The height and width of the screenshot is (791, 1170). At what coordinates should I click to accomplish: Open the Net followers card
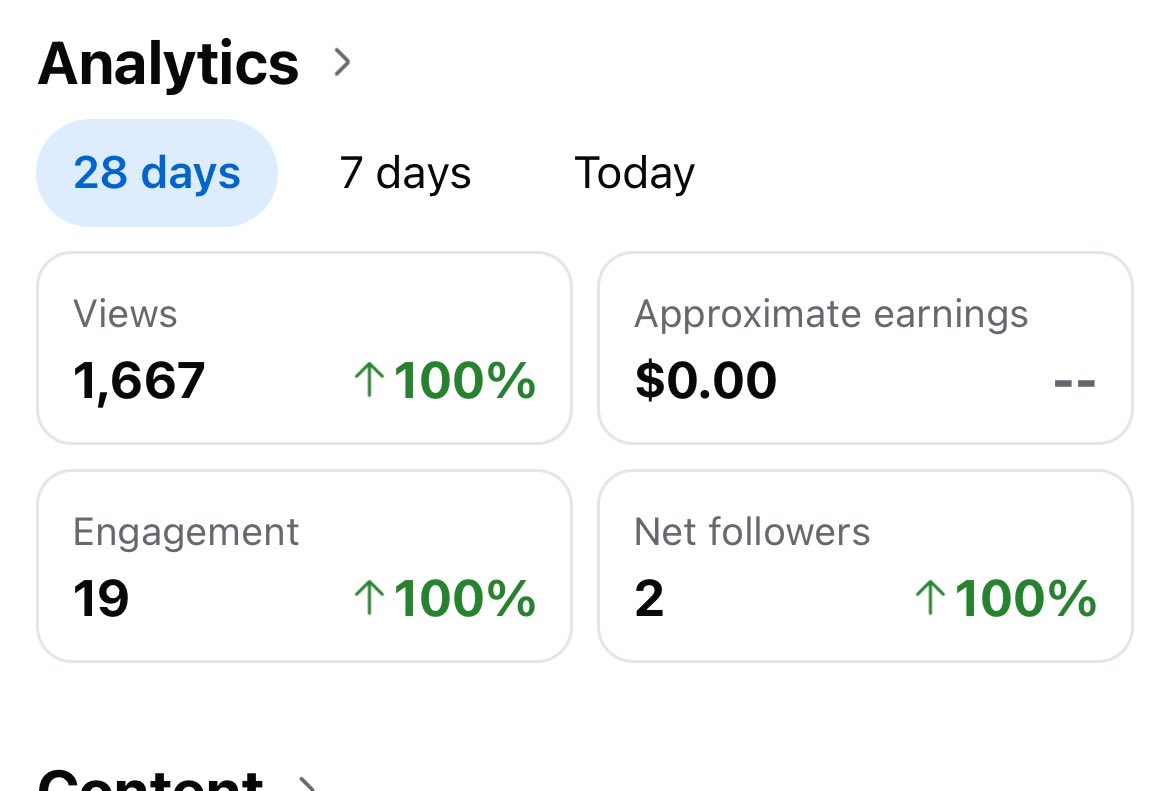click(x=866, y=566)
